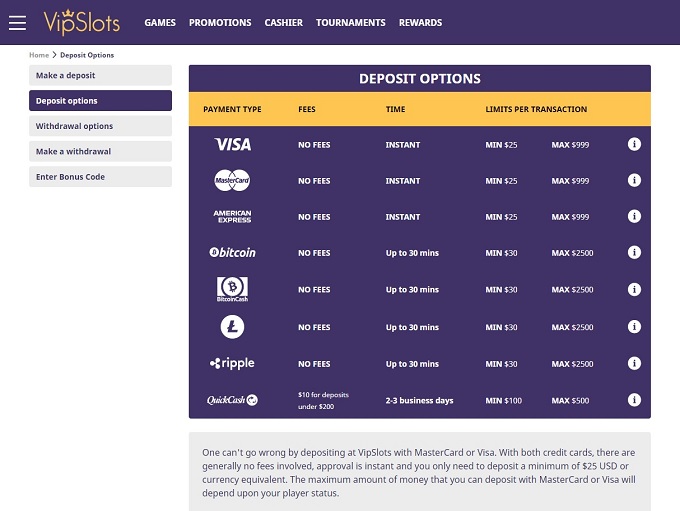
Task: Select Make a deposit in sidebar
Action: click(x=100, y=76)
